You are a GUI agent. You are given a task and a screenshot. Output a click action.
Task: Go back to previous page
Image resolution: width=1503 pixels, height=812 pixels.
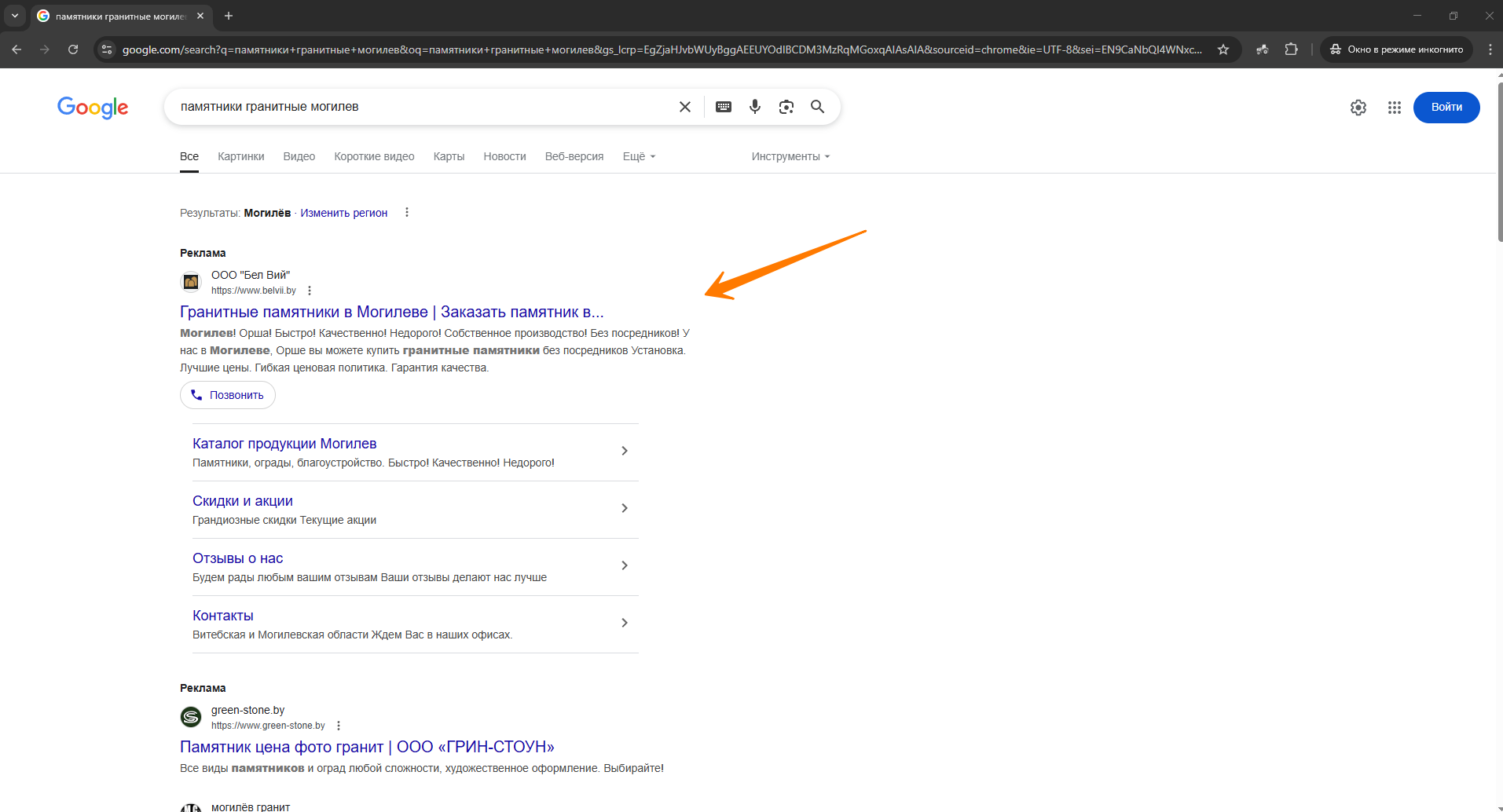[x=16, y=49]
